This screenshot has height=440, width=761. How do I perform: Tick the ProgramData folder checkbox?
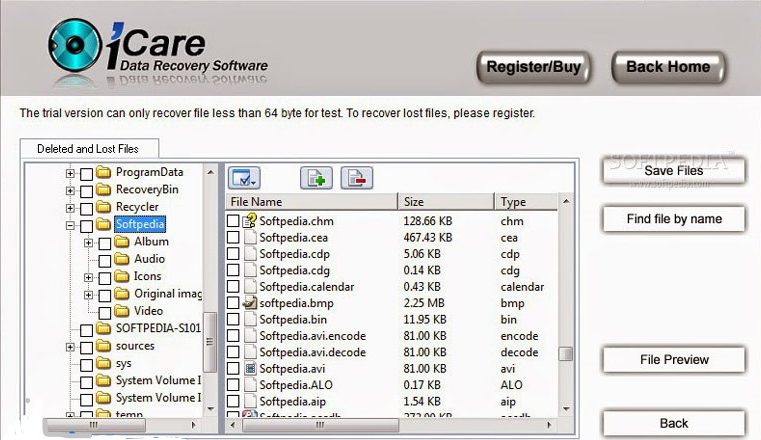tap(86, 174)
